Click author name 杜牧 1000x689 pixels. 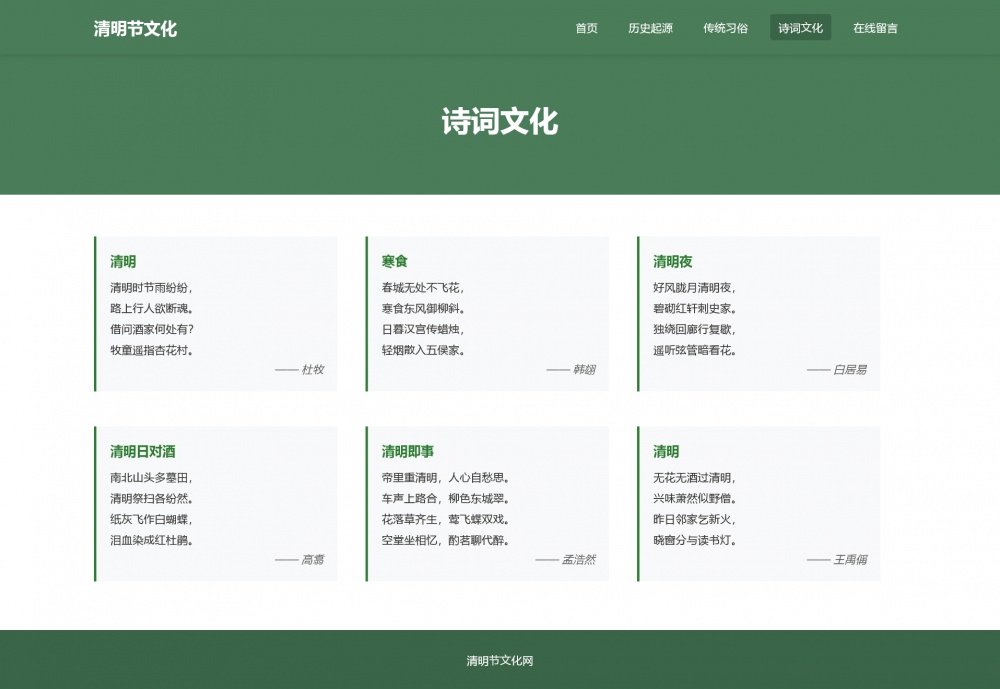312,370
